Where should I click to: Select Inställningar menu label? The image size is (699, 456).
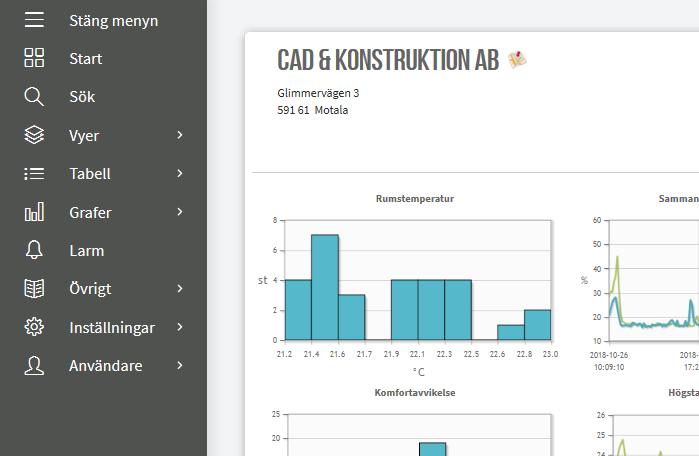112,328
